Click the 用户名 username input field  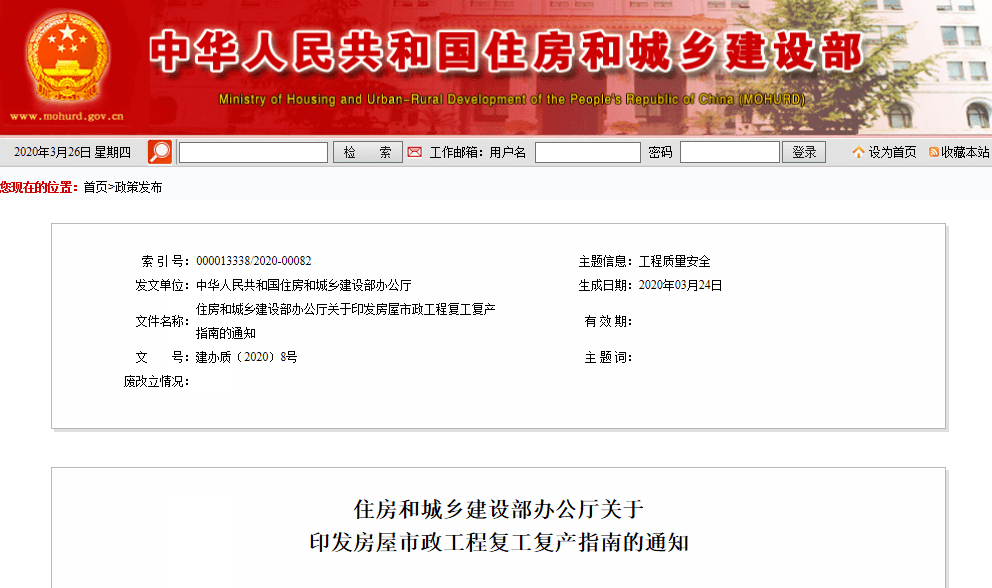point(587,152)
